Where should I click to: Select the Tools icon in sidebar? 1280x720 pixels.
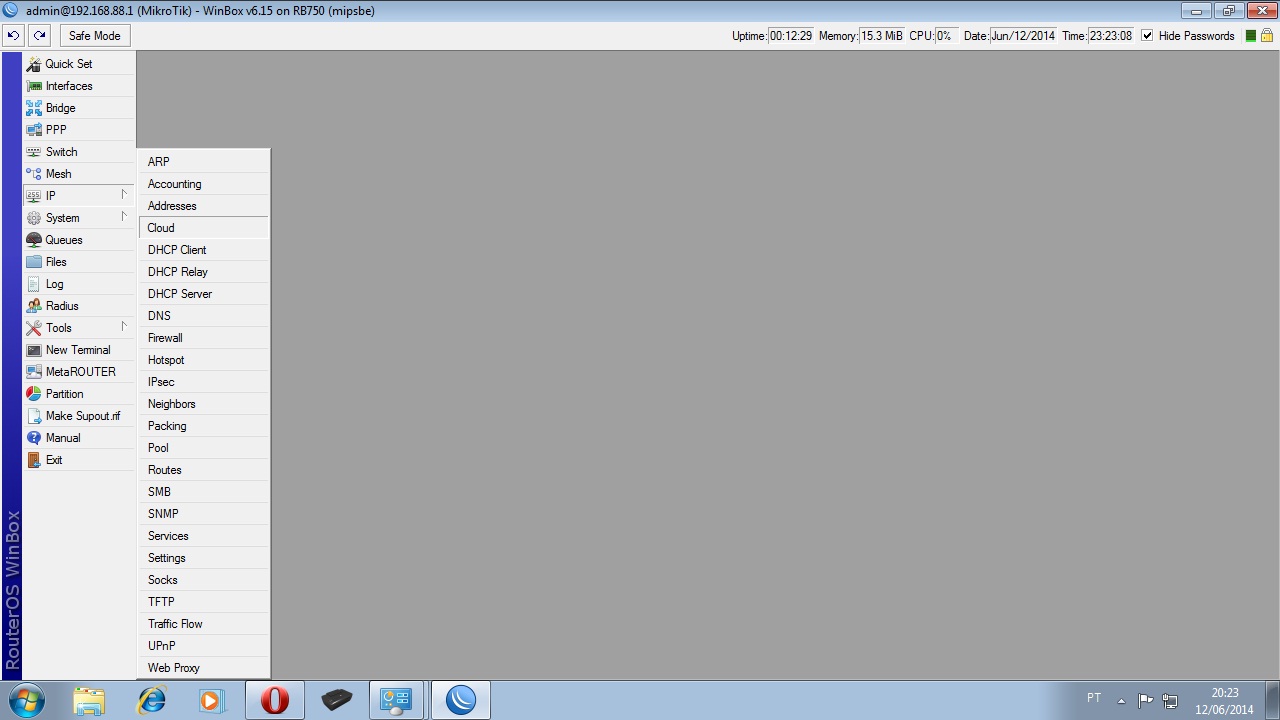pyautogui.click(x=34, y=328)
